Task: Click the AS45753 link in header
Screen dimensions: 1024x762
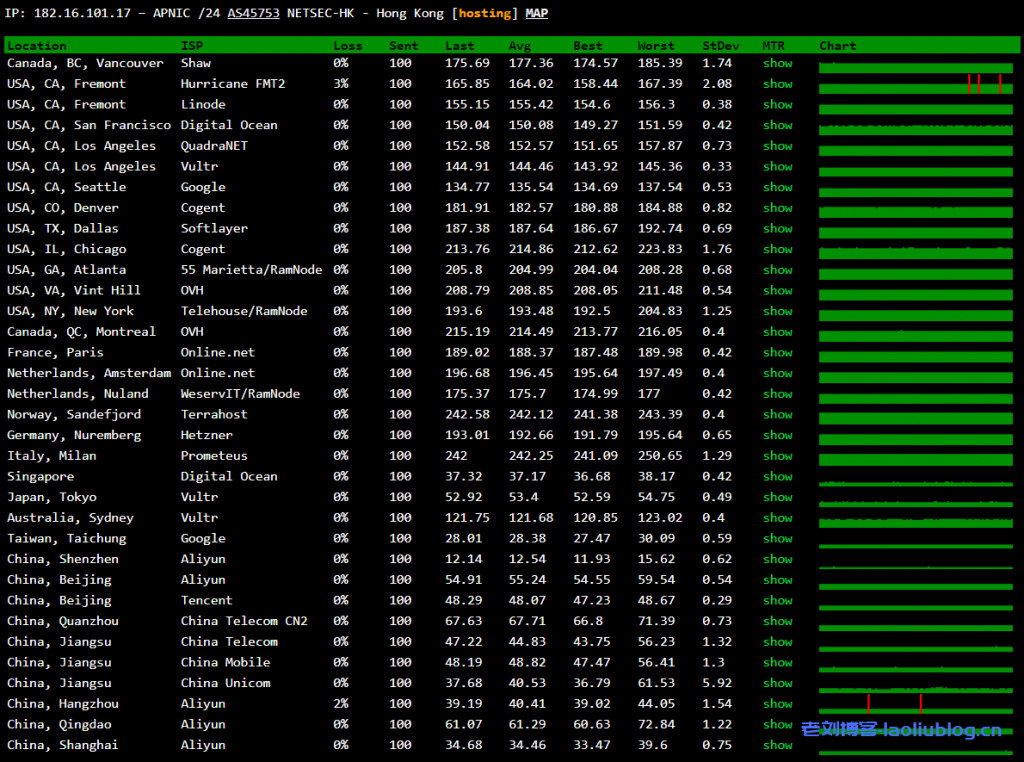Action: (253, 13)
